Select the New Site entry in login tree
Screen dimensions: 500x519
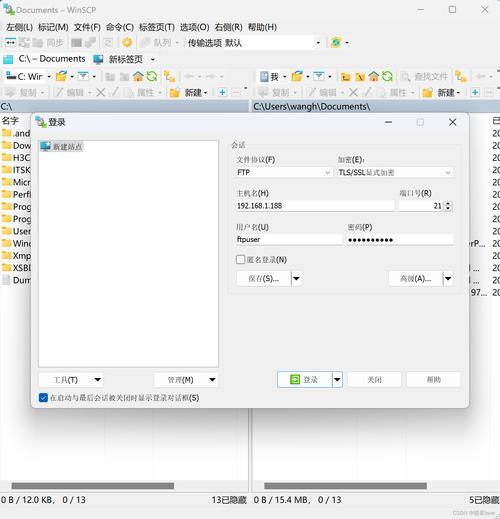(61, 146)
